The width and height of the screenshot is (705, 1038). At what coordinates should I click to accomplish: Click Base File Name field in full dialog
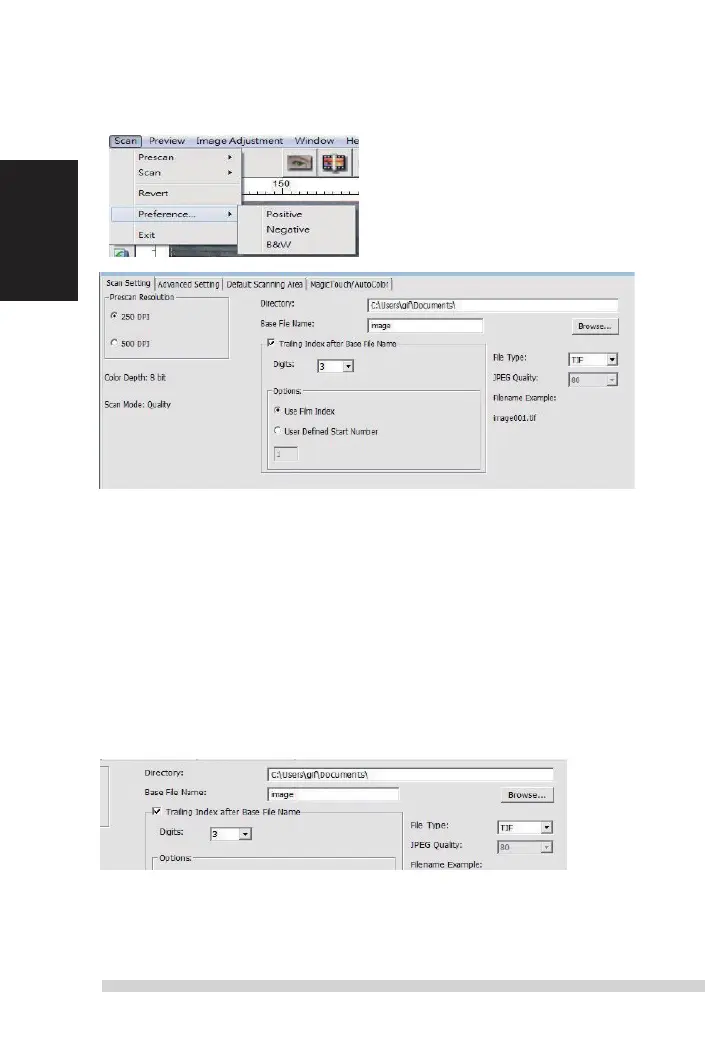[x=425, y=326]
